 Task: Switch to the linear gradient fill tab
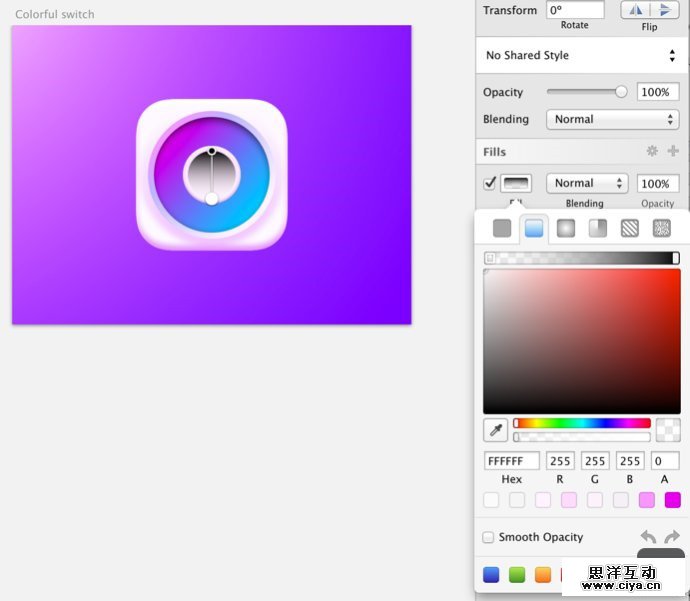tap(534, 228)
